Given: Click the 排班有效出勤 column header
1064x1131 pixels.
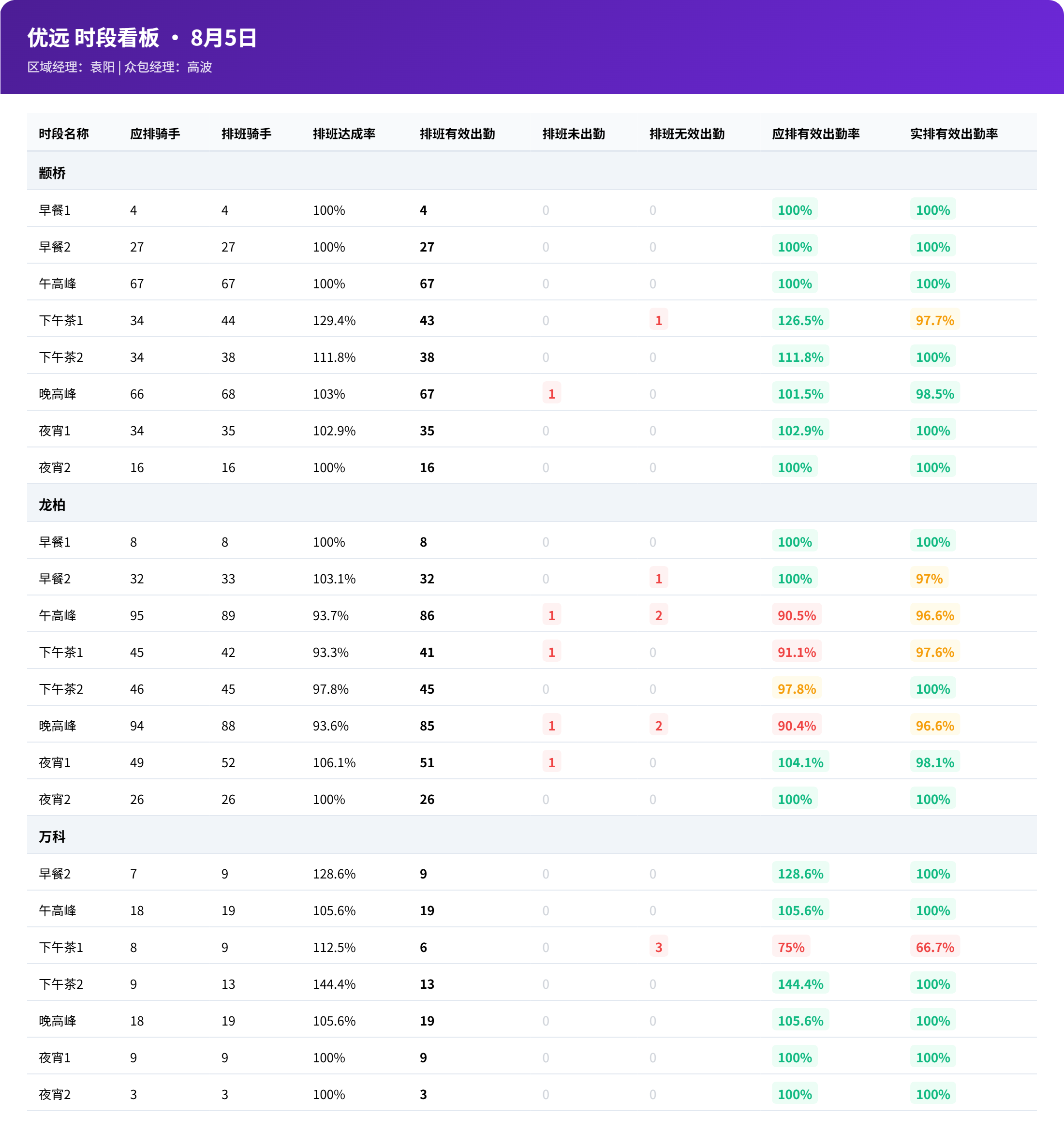Looking at the screenshot, I should coord(457,134).
